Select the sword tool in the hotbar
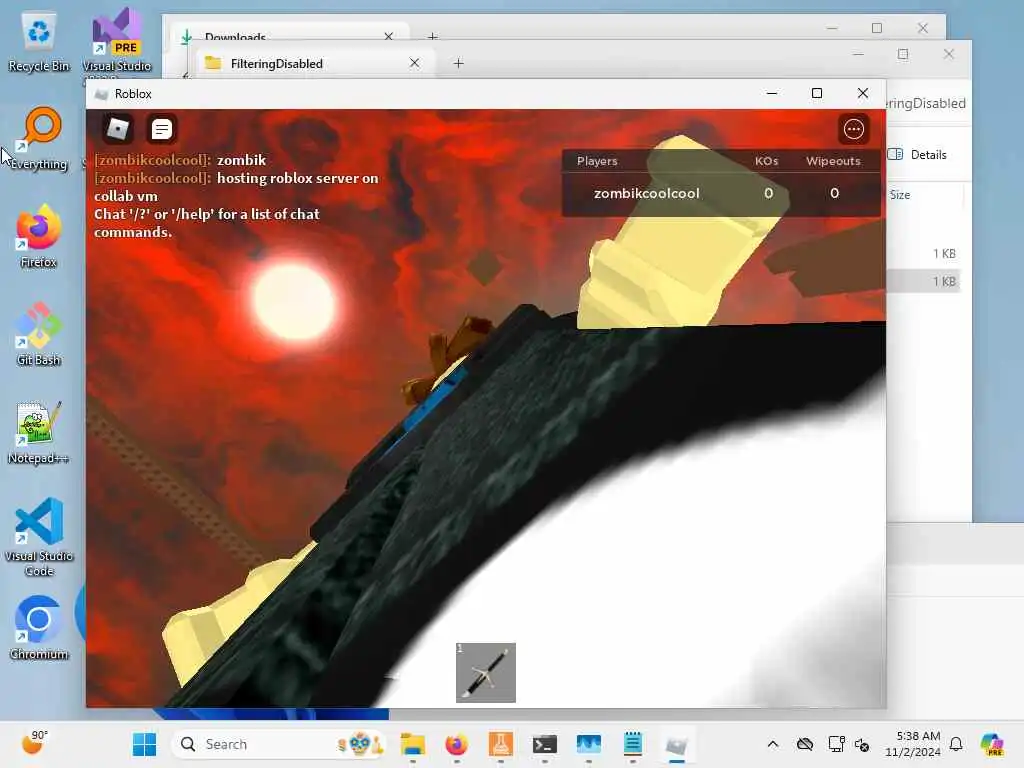 point(486,673)
